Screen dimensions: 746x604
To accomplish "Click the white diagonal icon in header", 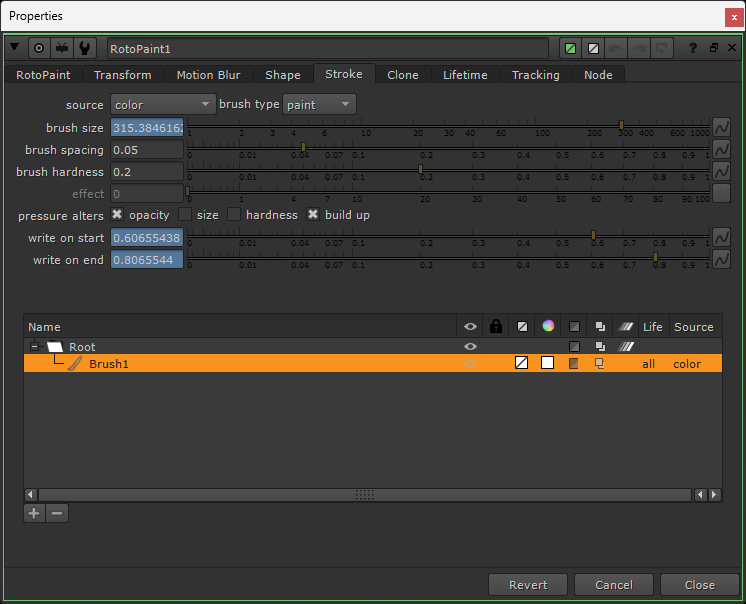I will [x=593, y=48].
